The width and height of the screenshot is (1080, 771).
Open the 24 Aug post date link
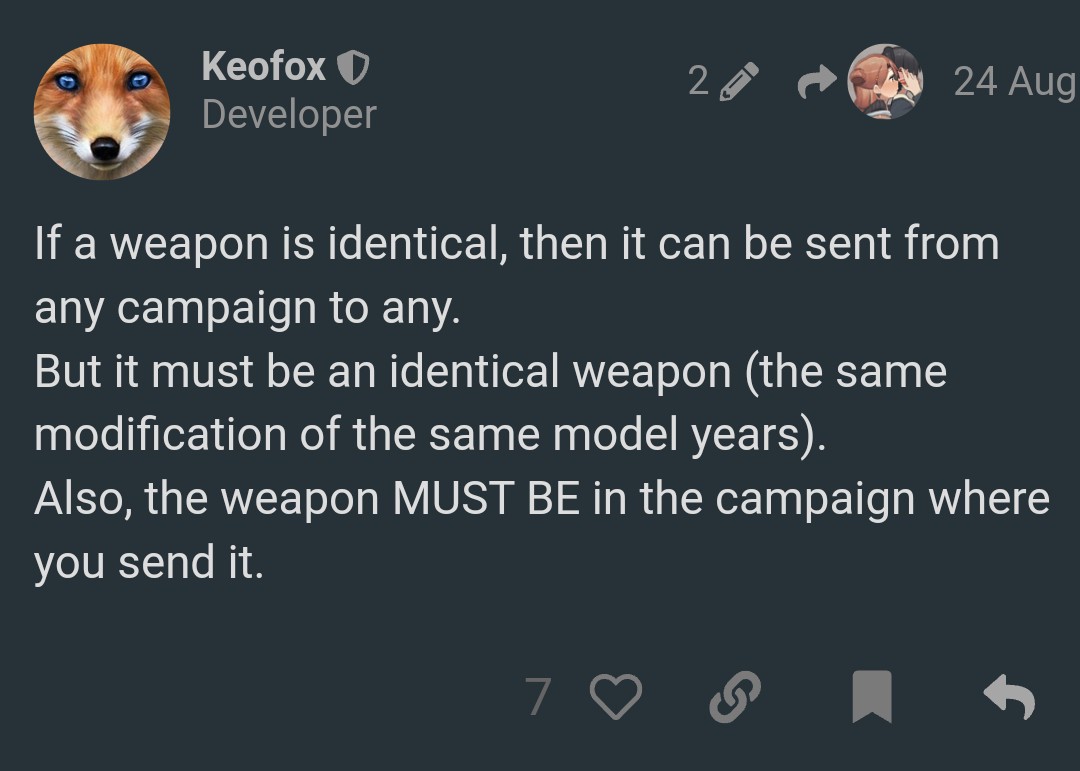tap(1013, 82)
